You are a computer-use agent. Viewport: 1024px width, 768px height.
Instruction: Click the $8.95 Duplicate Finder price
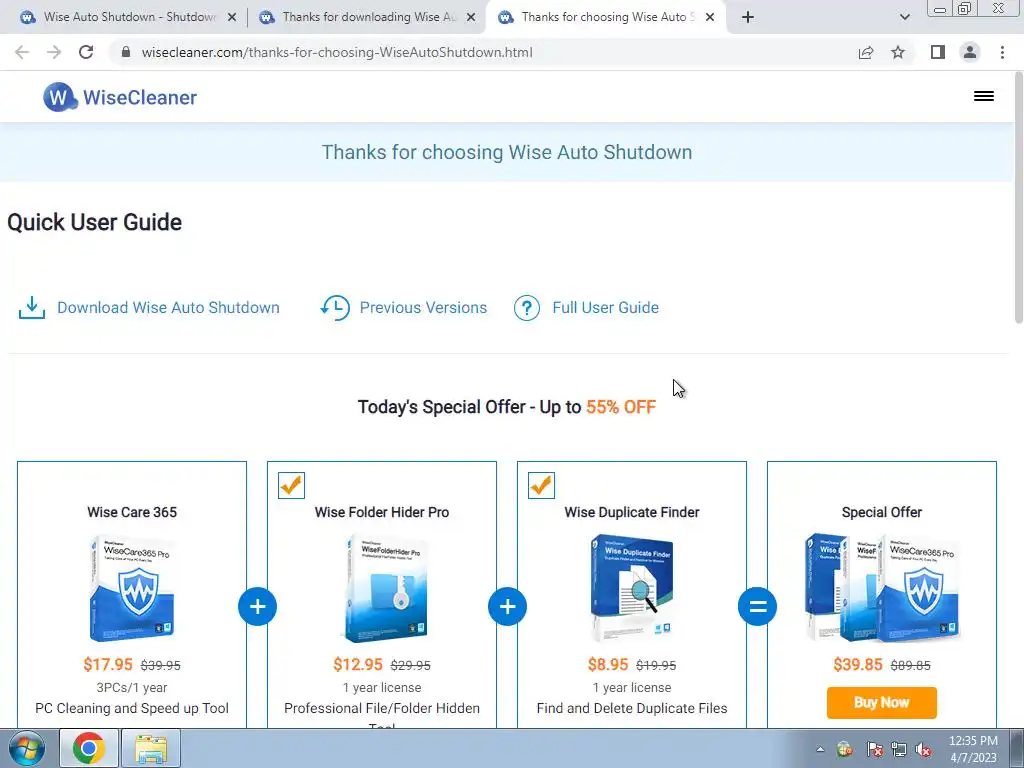(608, 665)
